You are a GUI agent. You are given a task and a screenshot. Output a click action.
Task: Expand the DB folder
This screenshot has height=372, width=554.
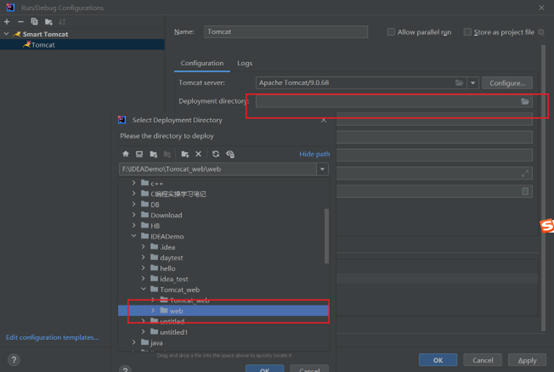tap(134, 204)
